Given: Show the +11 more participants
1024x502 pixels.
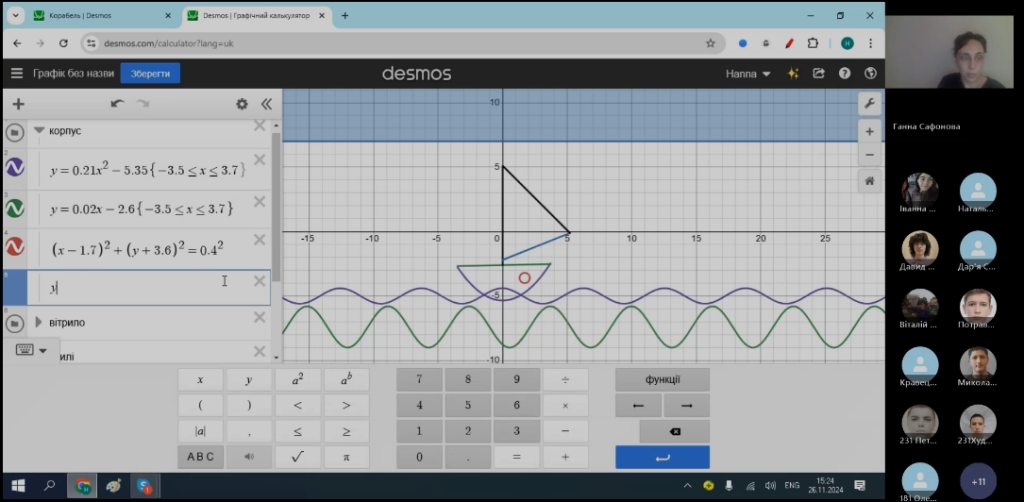Looking at the screenshot, I should 978,482.
